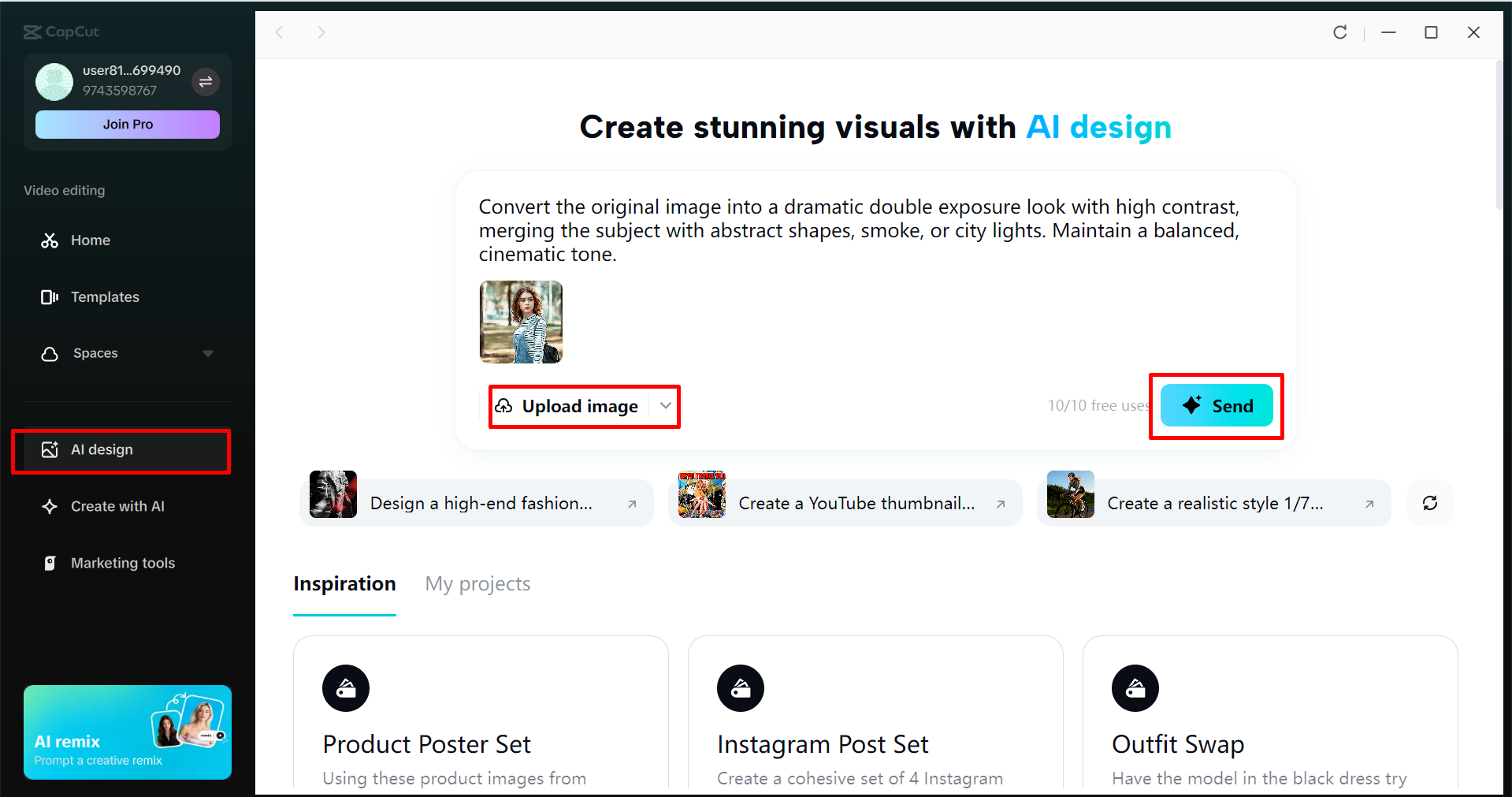Click the uploaded portrait image thumbnail
This screenshot has width=1512, height=797.
(x=521, y=322)
